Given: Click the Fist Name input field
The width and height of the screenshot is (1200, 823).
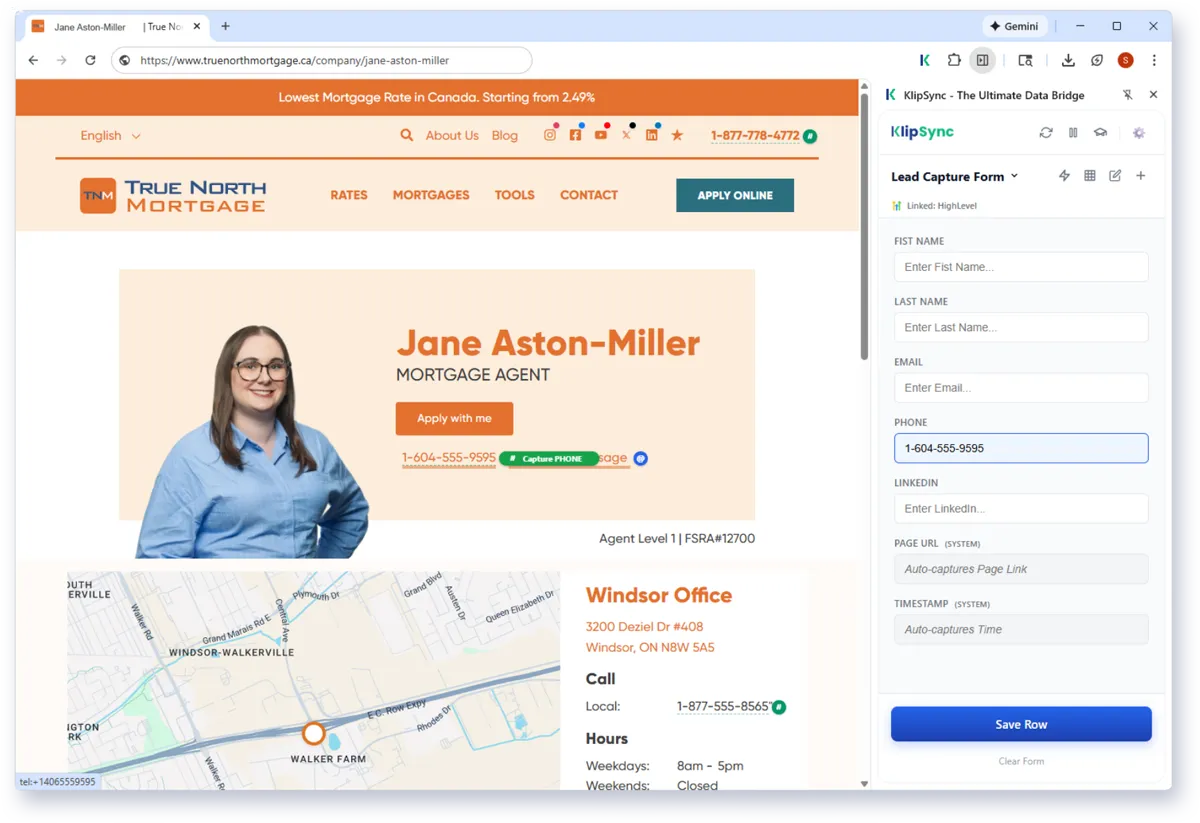Looking at the screenshot, I should click(x=1021, y=267).
